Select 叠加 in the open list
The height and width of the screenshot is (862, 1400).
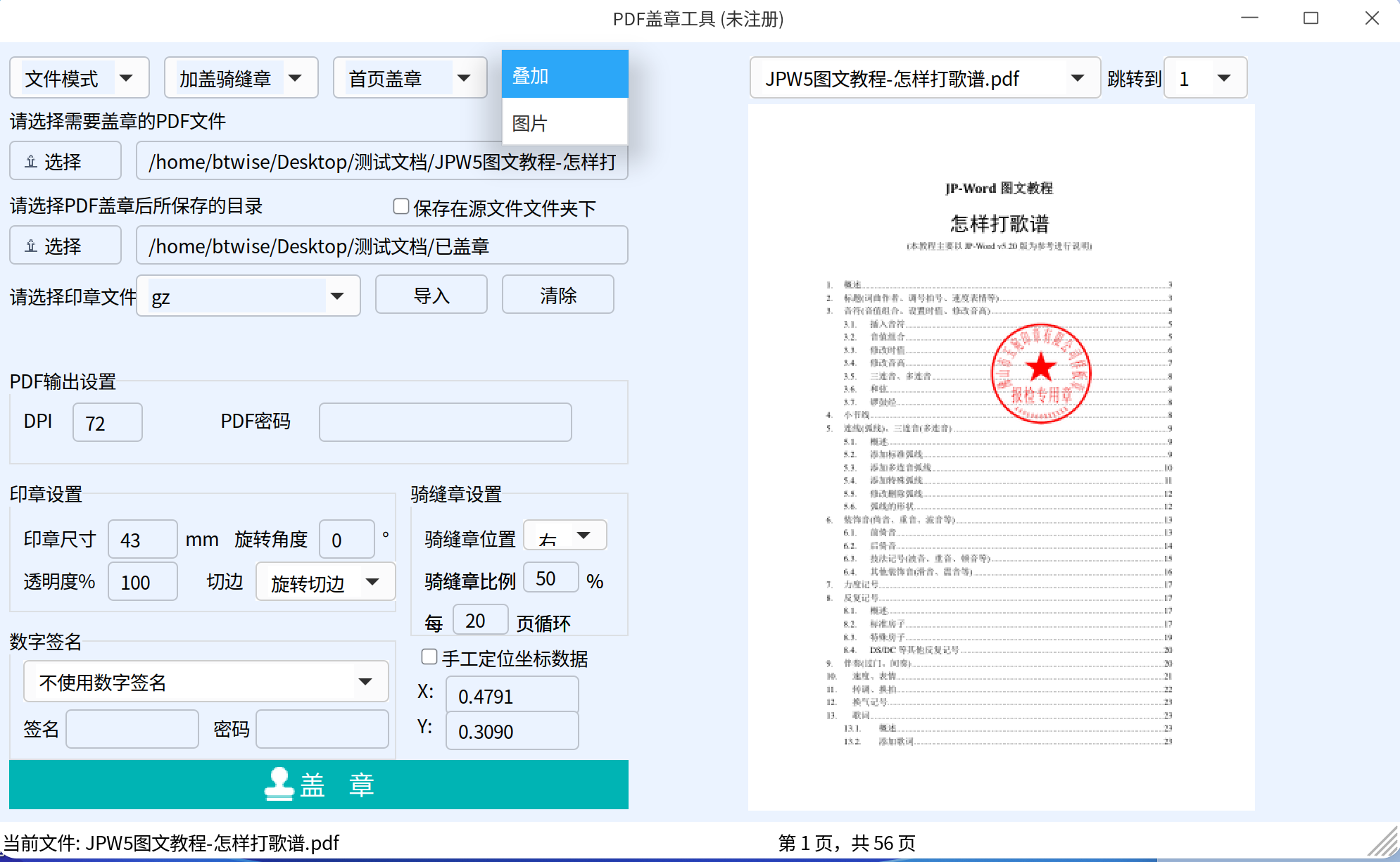point(565,75)
